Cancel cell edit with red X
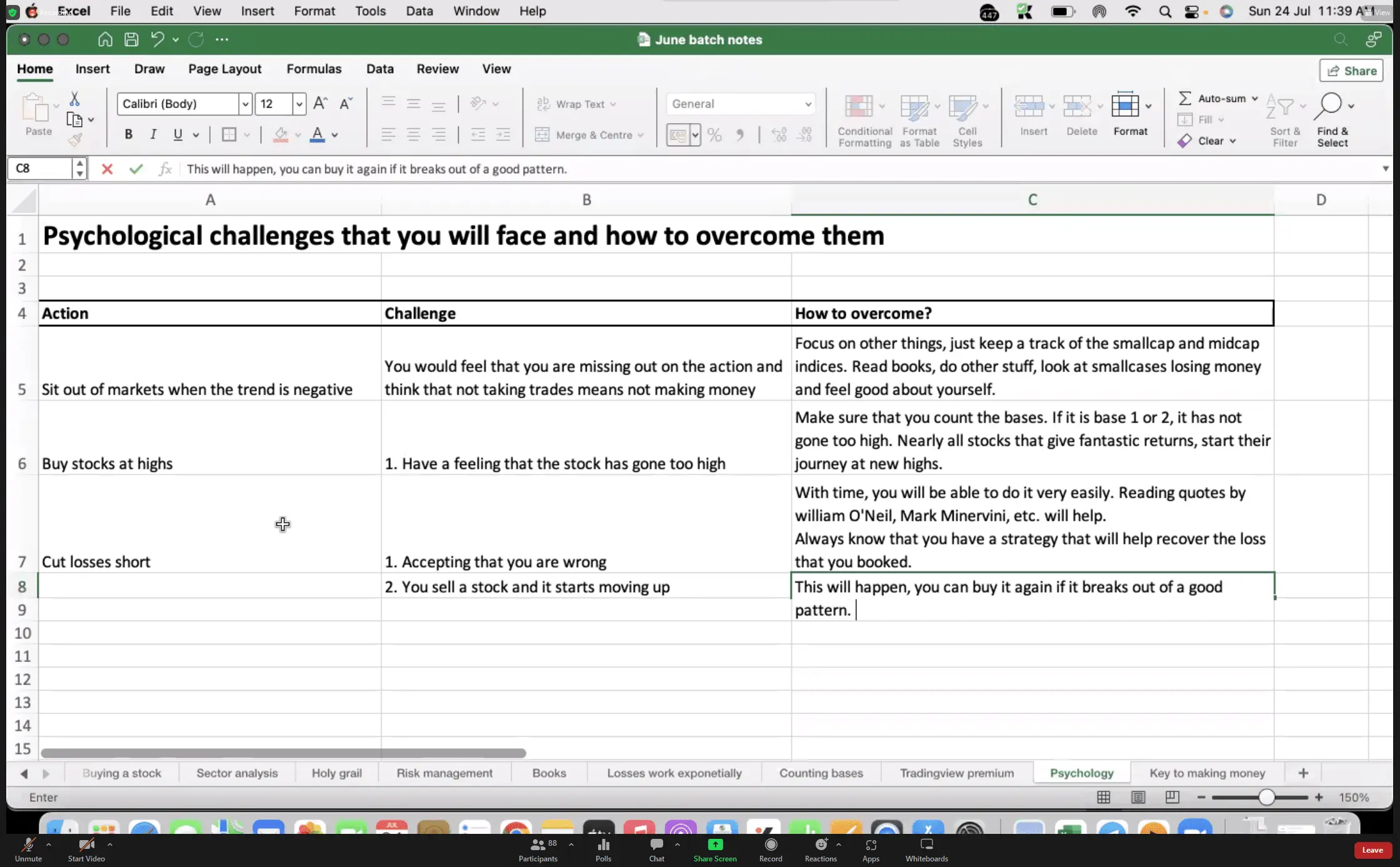The width and height of the screenshot is (1400, 867). tap(107, 169)
